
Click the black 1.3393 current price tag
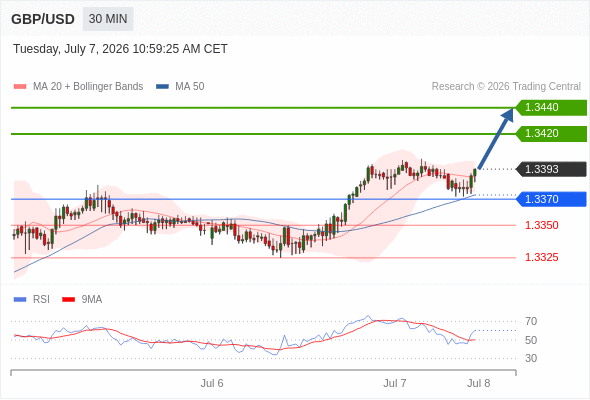(x=551, y=169)
